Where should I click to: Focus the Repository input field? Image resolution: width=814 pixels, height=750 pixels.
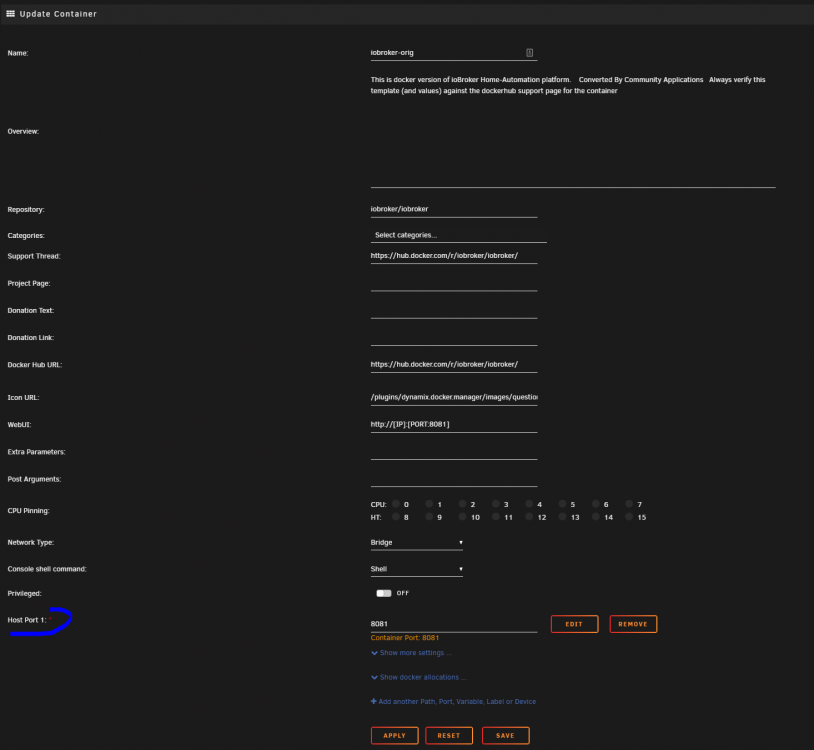(x=454, y=209)
